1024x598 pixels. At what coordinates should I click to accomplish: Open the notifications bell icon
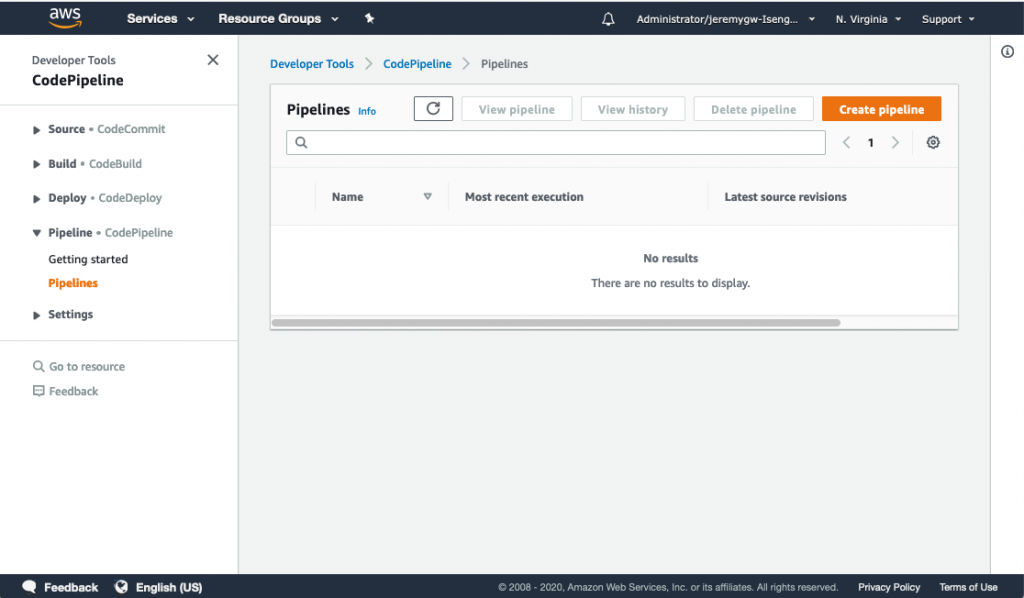608,19
